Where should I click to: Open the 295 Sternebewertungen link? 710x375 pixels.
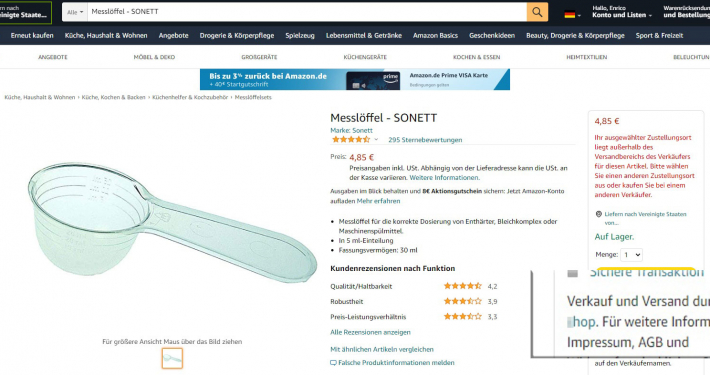[425, 140]
